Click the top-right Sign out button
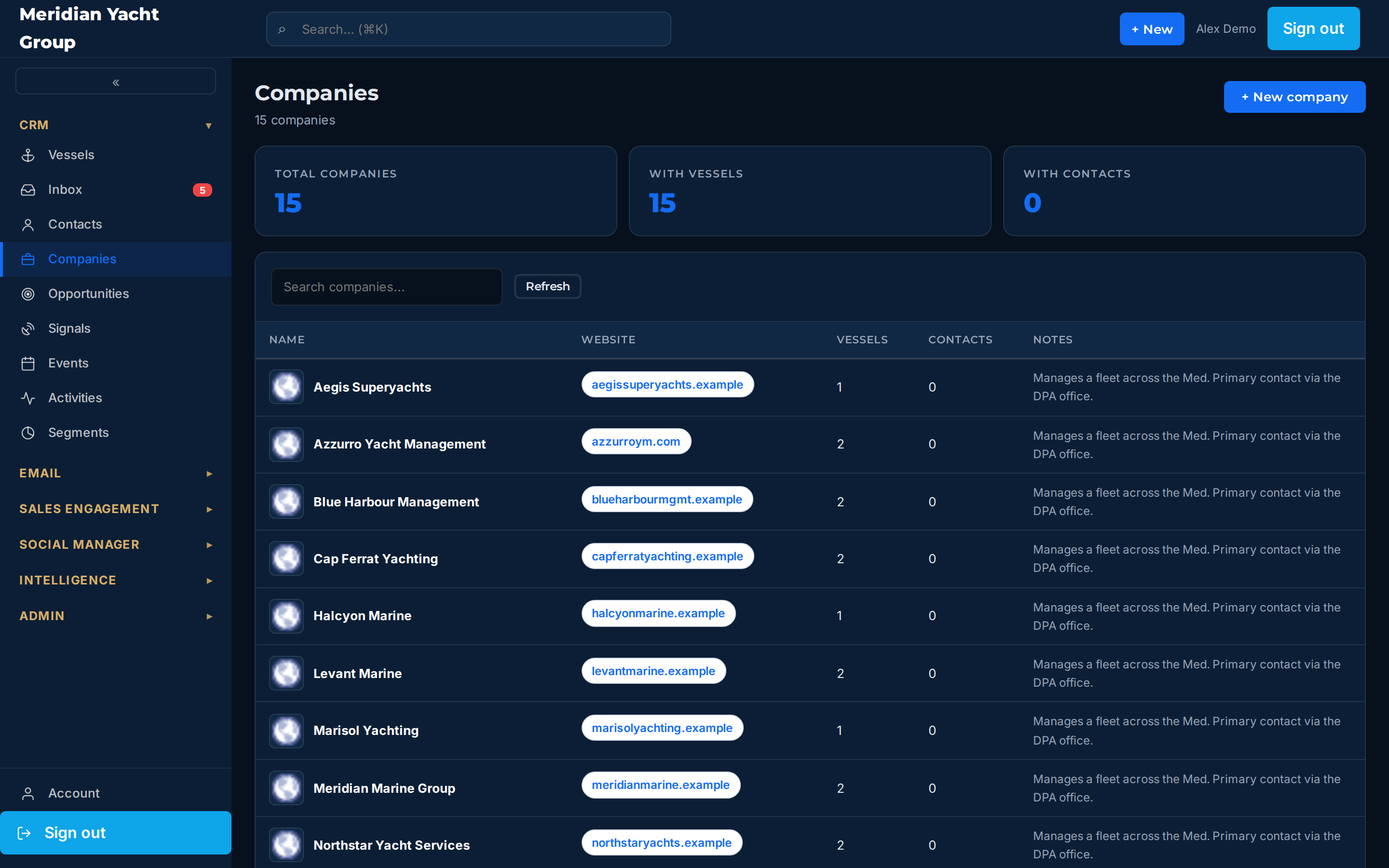Viewport: 1389px width, 868px height. 1313,29
